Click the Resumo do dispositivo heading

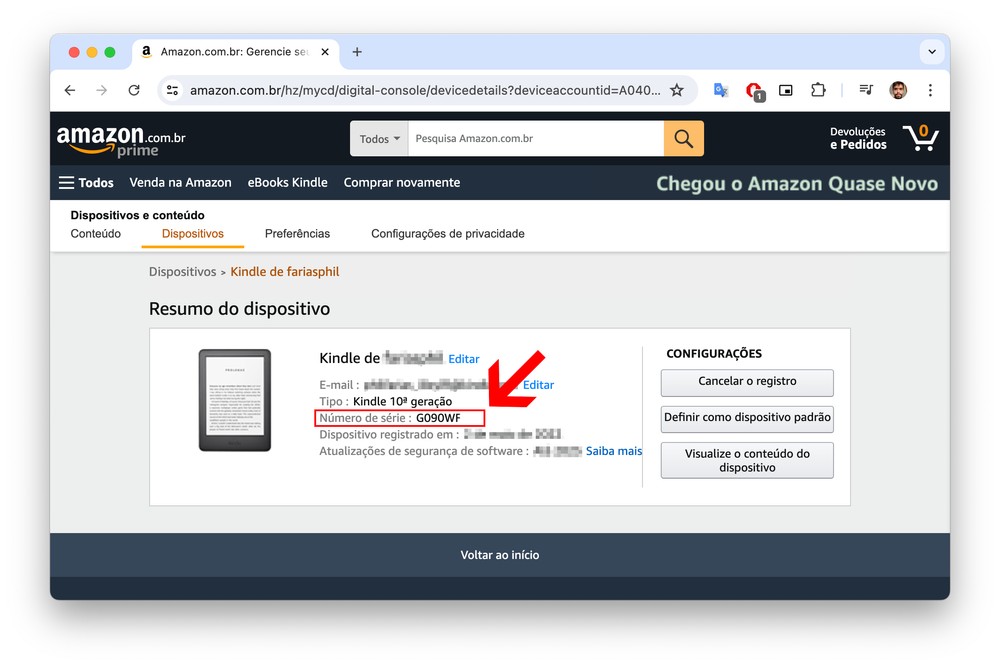point(239,309)
